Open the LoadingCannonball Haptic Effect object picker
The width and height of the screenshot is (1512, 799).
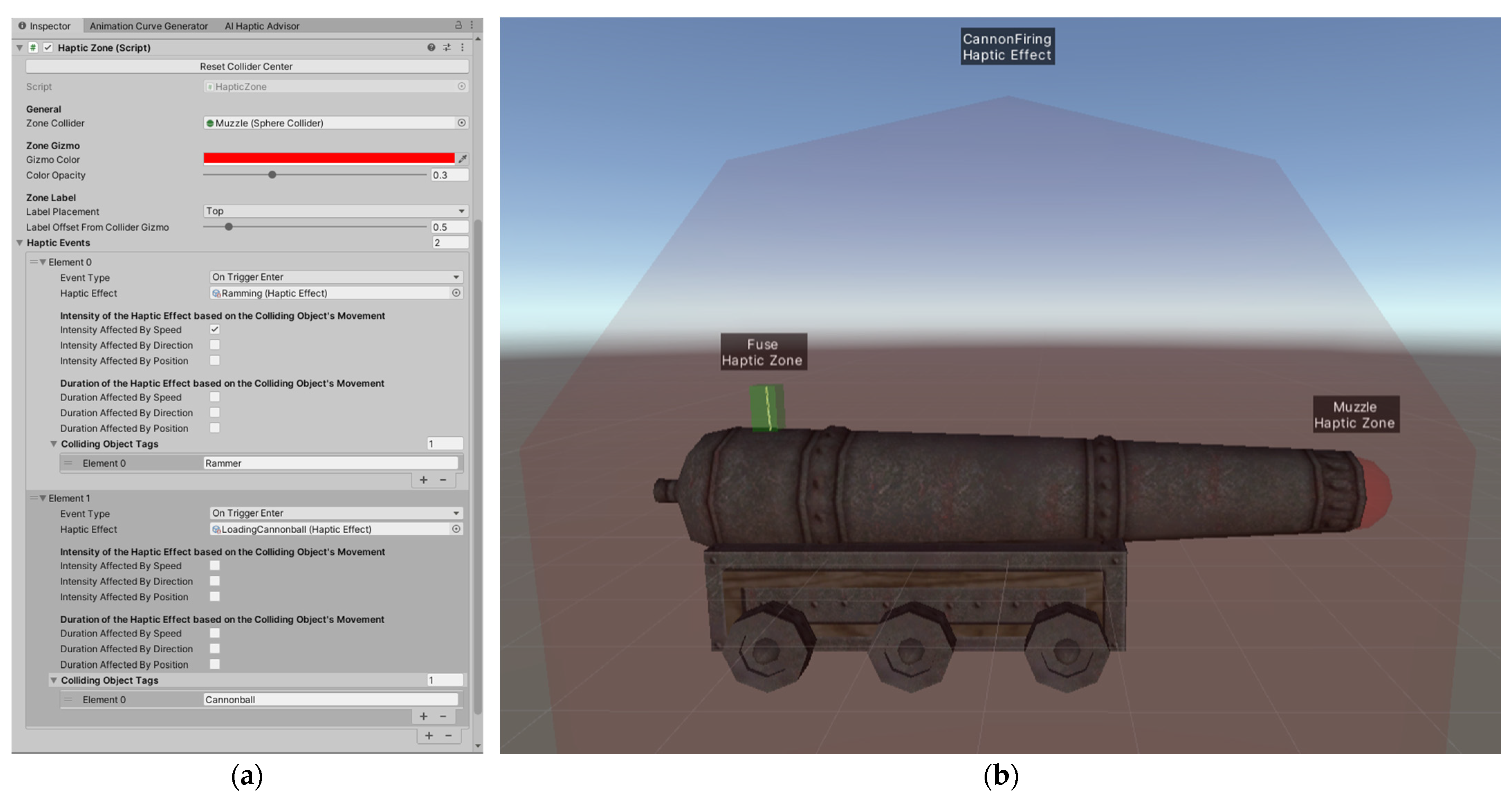click(456, 529)
